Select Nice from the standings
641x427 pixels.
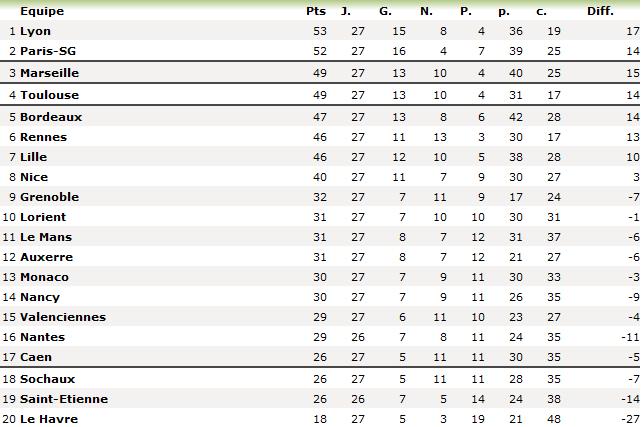[x=33, y=177]
